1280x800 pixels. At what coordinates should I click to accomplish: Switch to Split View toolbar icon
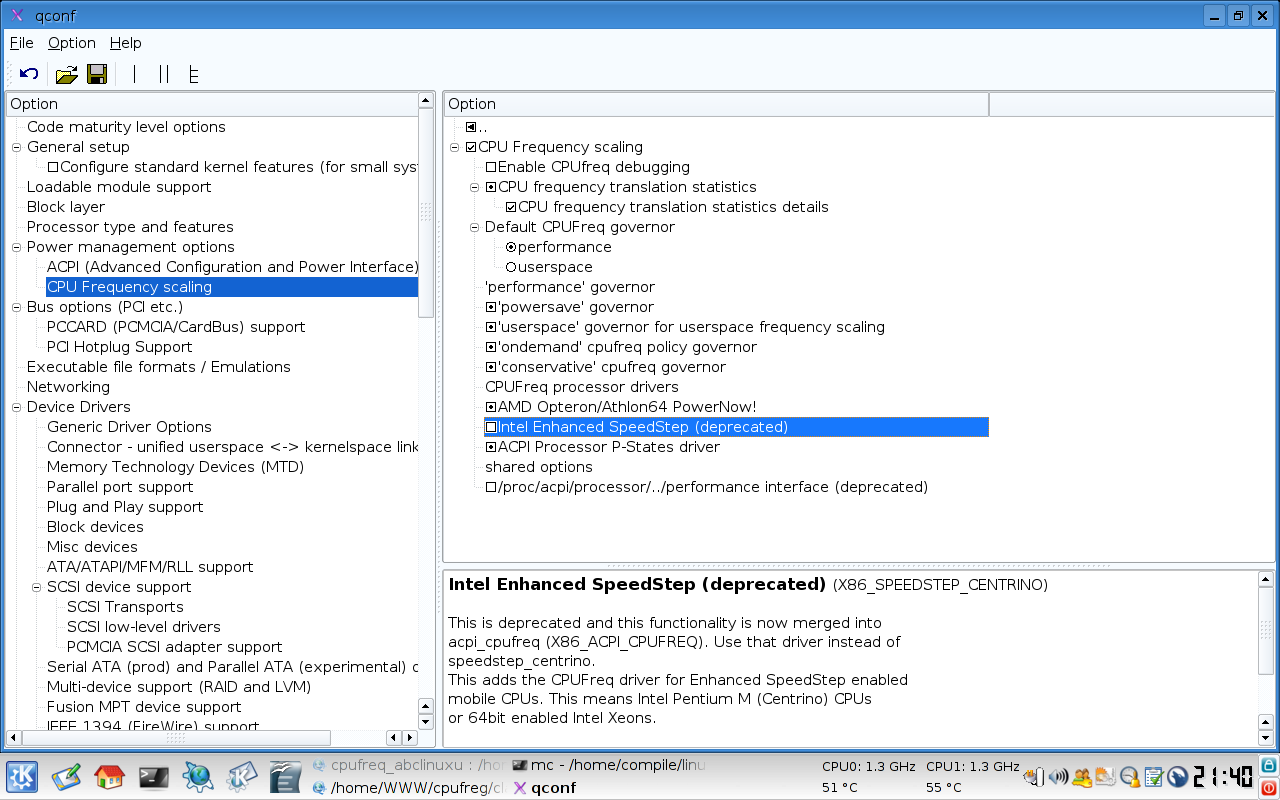(x=164, y=74)
